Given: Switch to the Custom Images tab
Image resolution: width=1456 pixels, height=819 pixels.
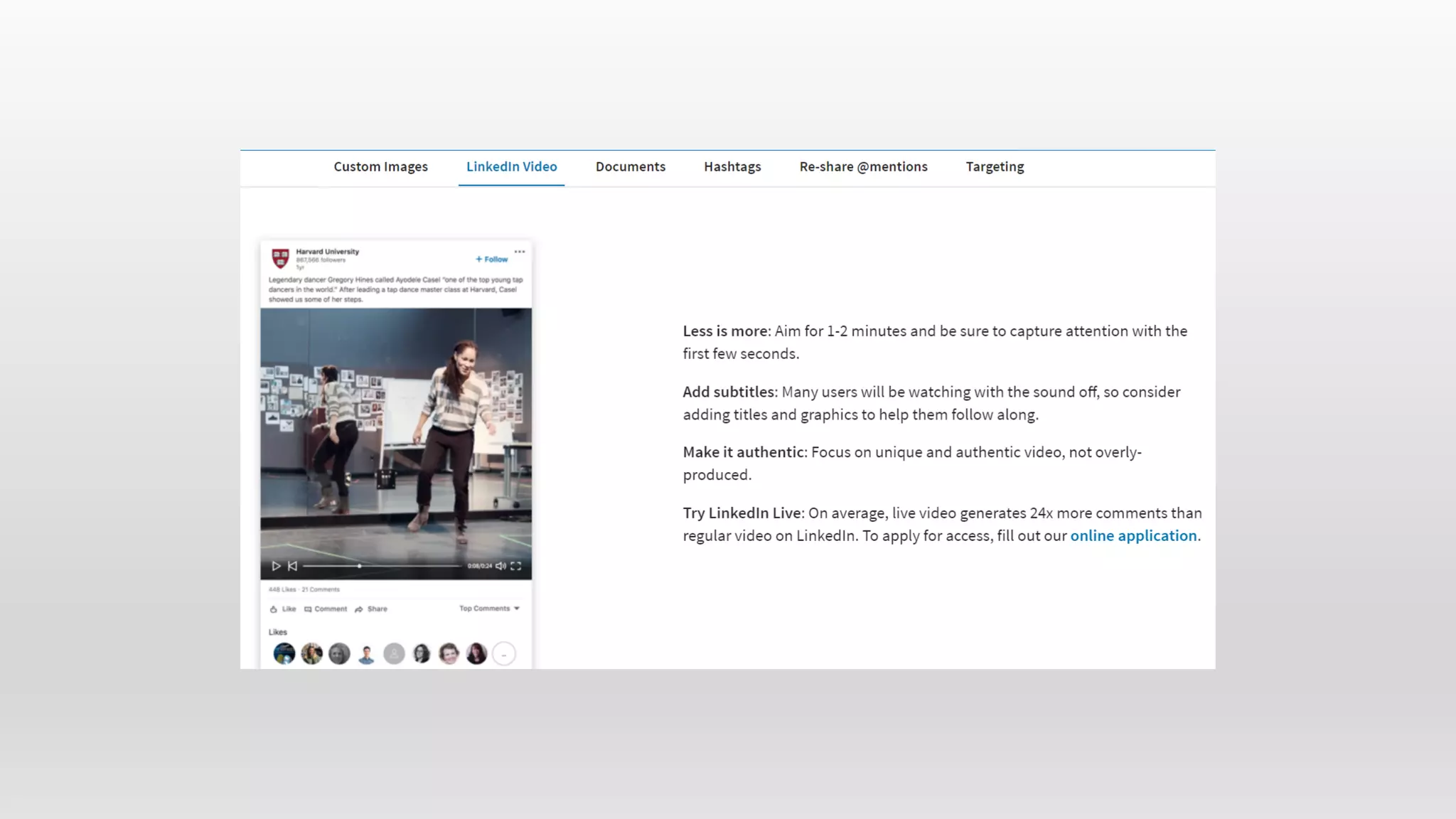Looking at the screenshot, I should [380, 167].
